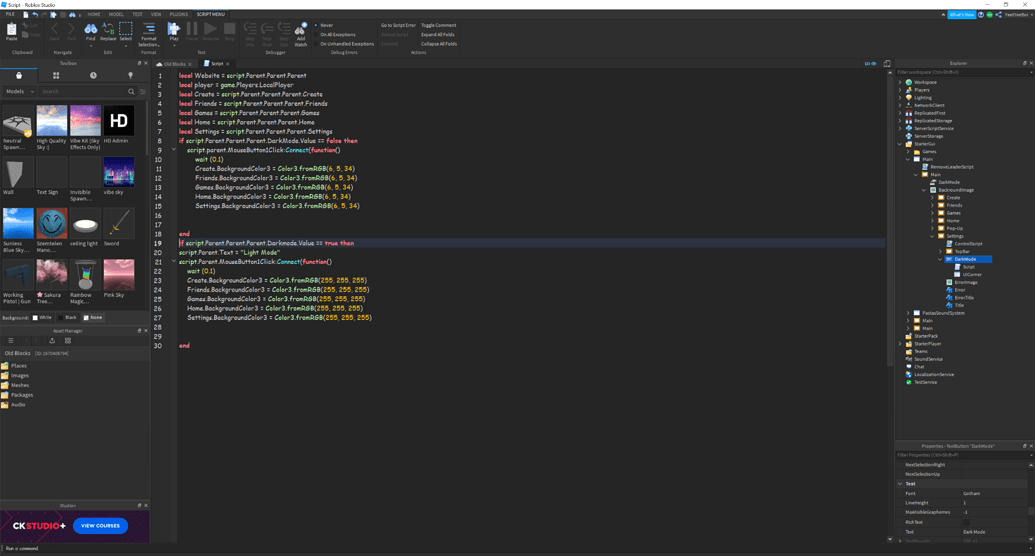Select On All Exceptions option
1035x556 pixels.
(335, 34)
